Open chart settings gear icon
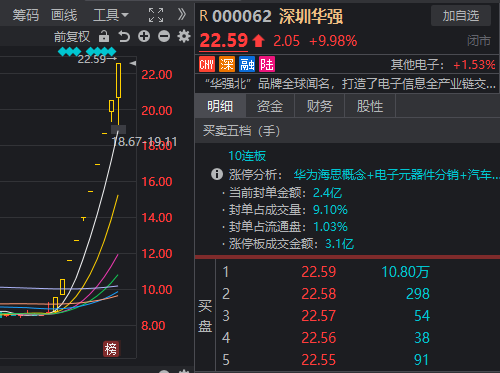 pyautogui.click(x=184, y=36)
